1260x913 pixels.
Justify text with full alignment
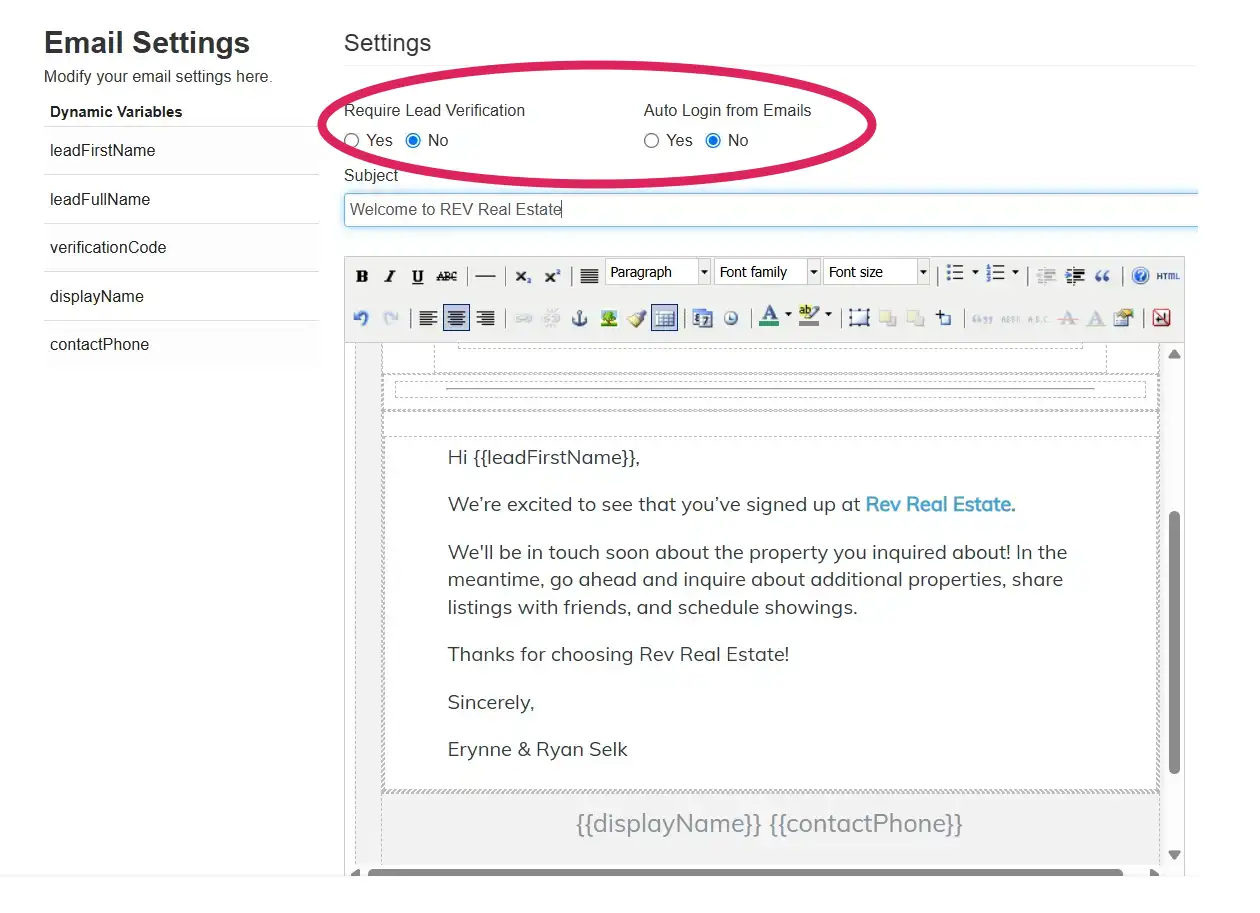click(589, 276)
